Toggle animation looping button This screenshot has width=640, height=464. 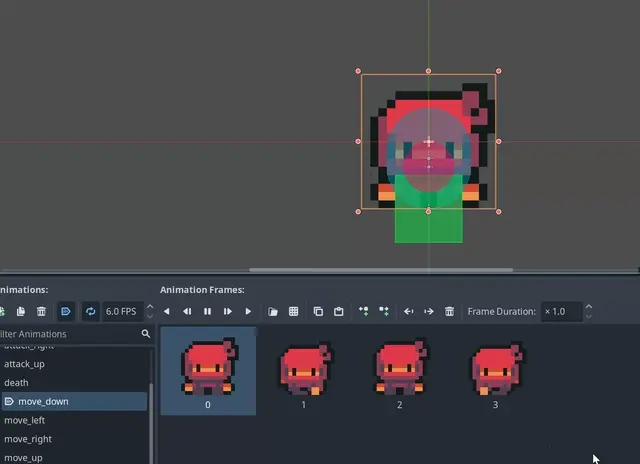(x=90, y=312)
